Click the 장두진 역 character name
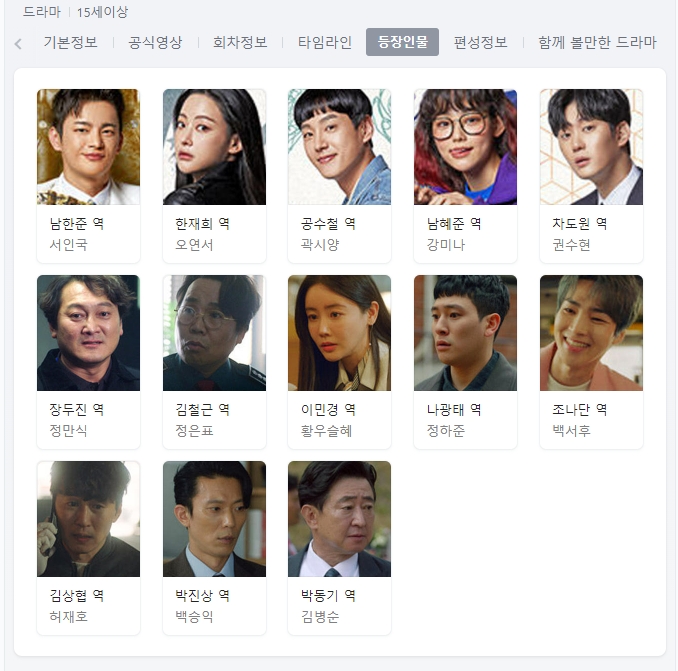 pos(77,409)
